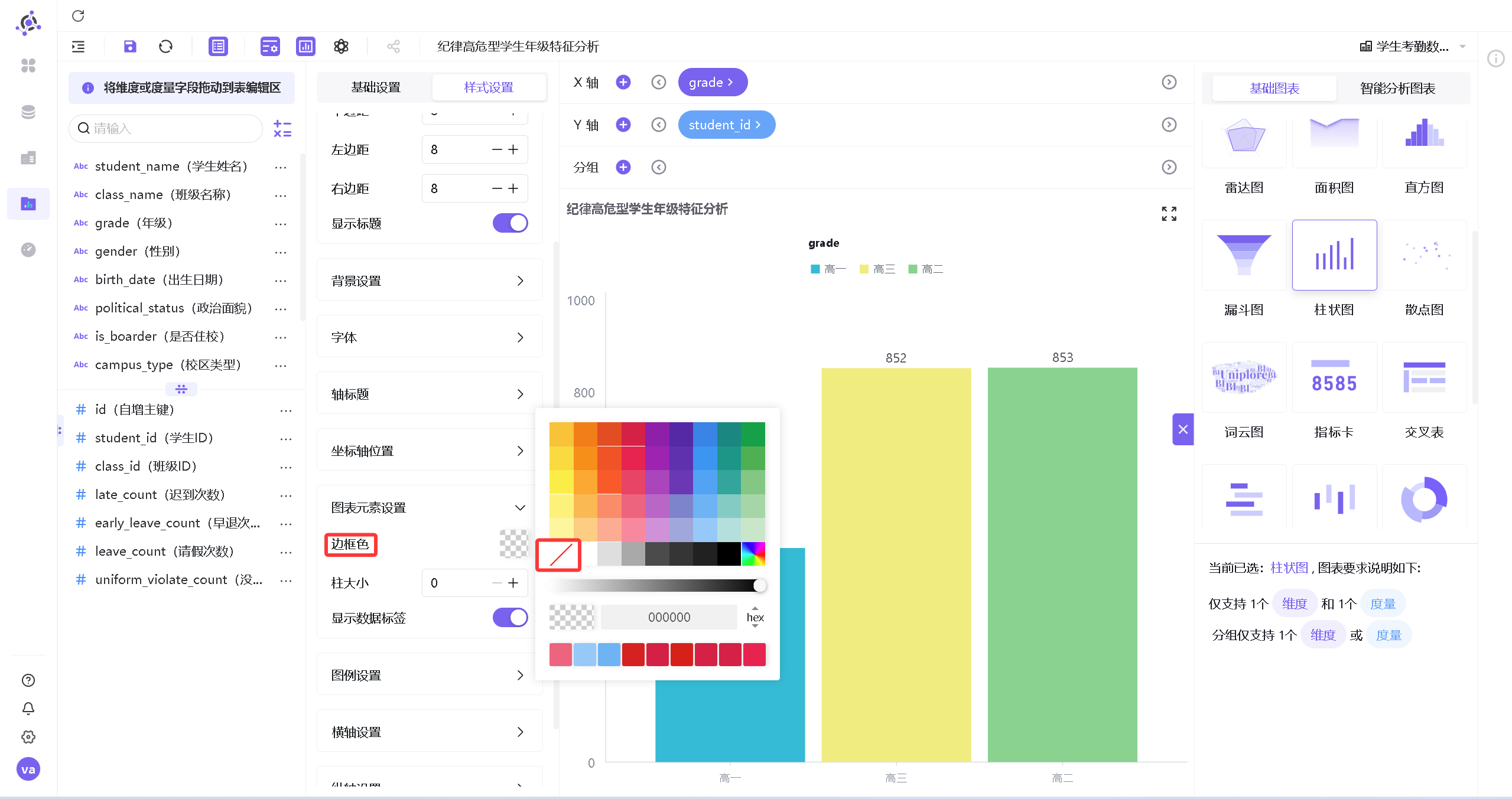Switch to the 样式设置 tab
The image size is (1512, 799).
[489, 87]
